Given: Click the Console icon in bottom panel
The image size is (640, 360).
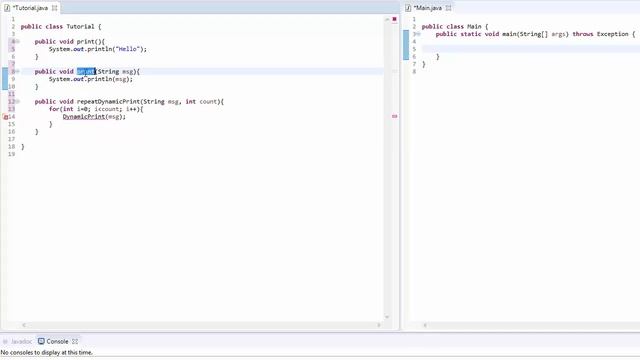Looking at the screenshot, I should [41, 341].
